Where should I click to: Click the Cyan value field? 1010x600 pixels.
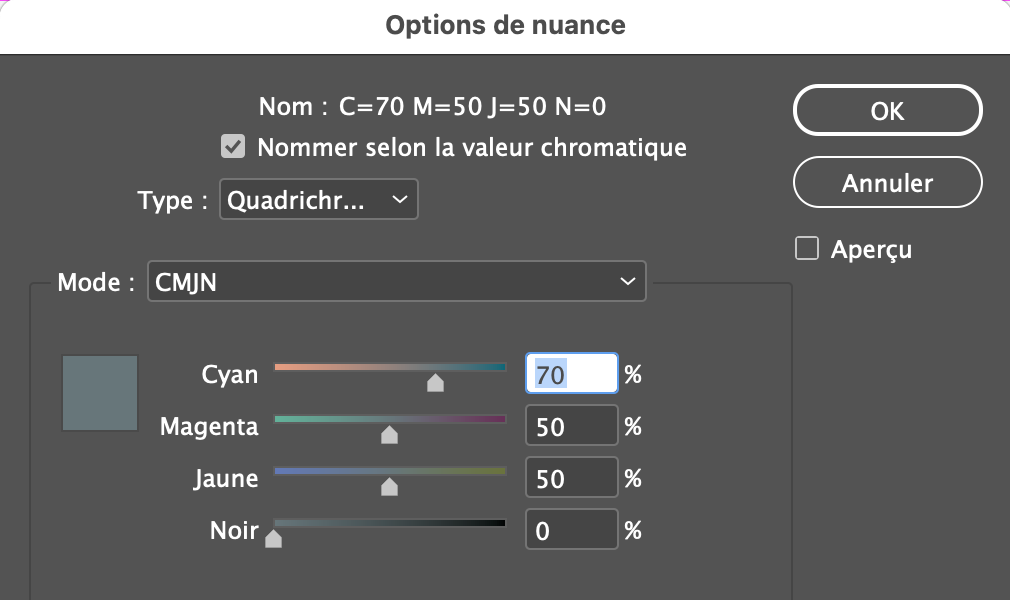571,375
